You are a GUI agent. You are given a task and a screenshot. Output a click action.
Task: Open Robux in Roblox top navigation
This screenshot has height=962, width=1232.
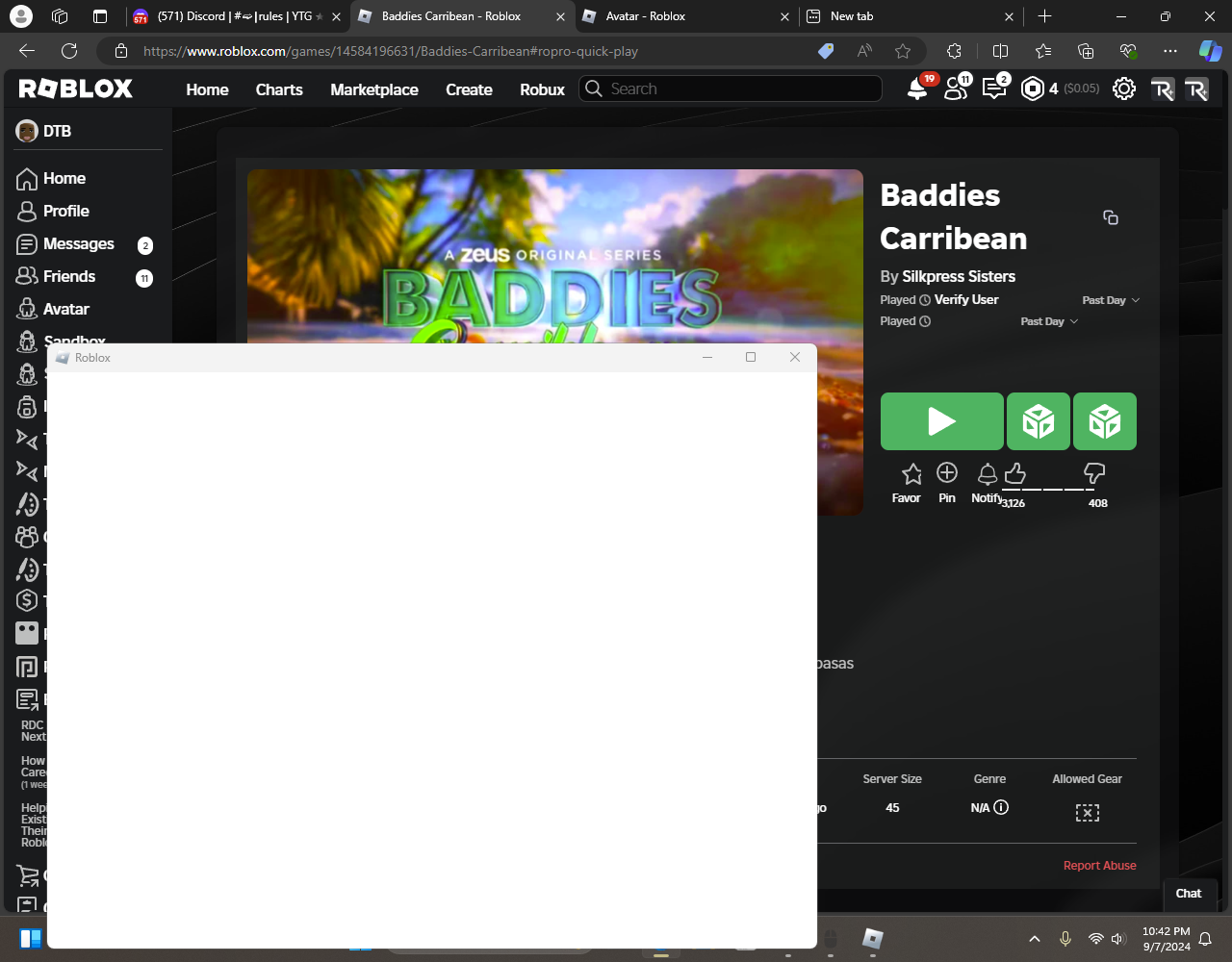[x=542, y=89]
